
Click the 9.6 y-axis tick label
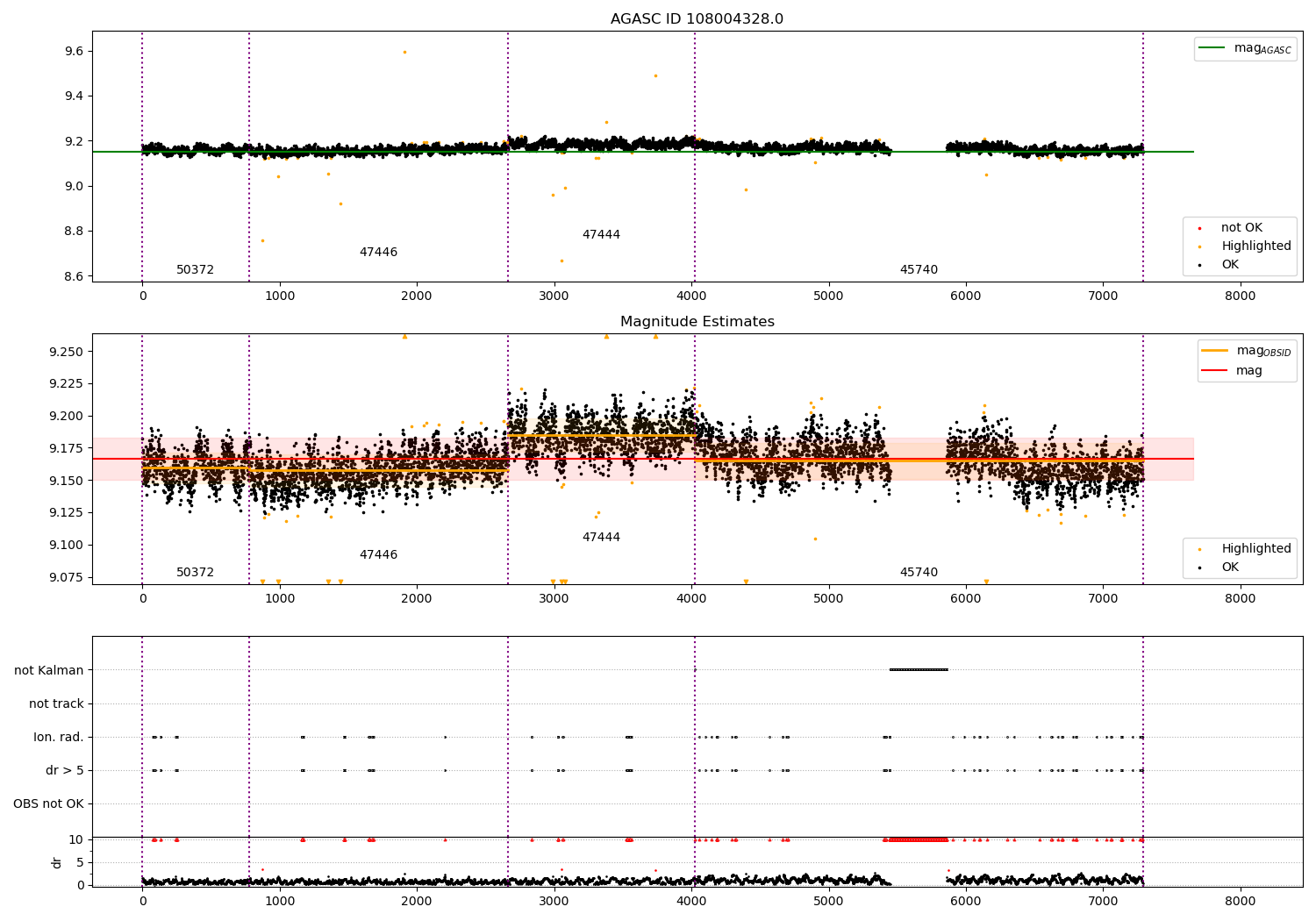[x=74, y=52]
